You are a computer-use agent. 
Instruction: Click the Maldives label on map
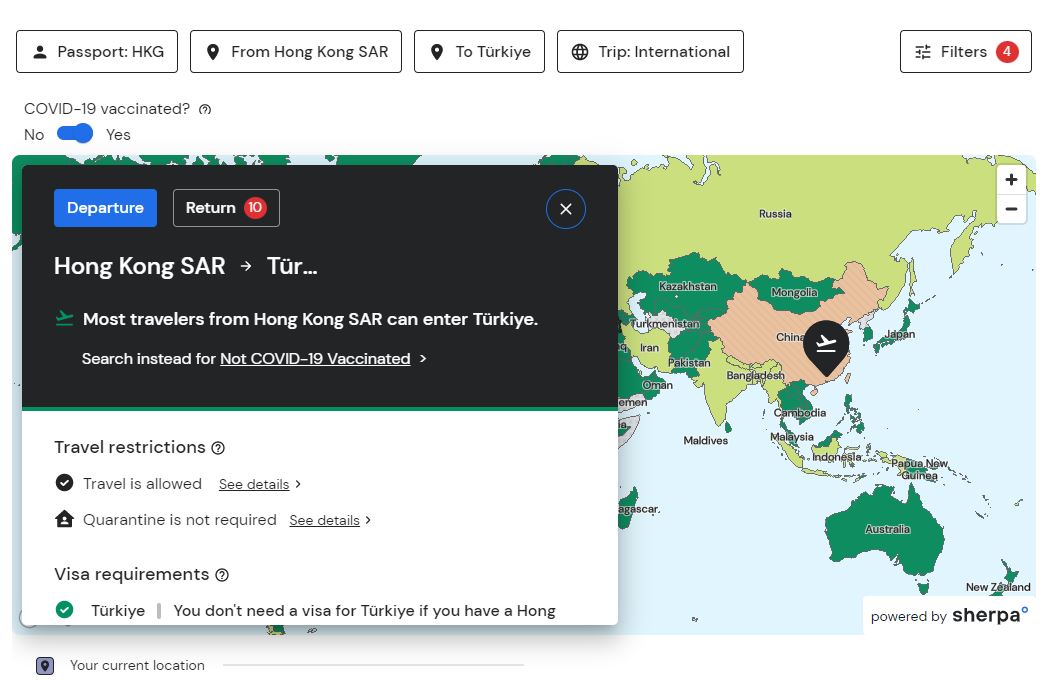(x=705, y=440)
